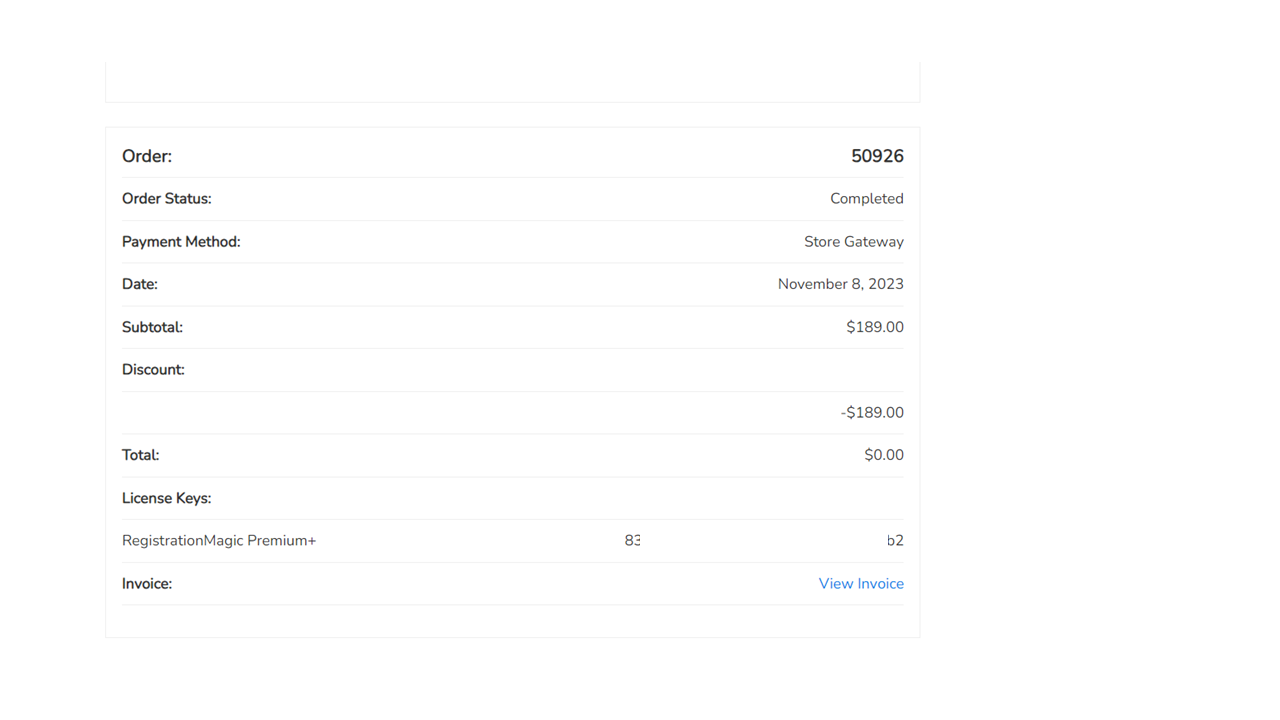Select the Completed order status text
1280x720 pixels.
[x=866, y=199]
